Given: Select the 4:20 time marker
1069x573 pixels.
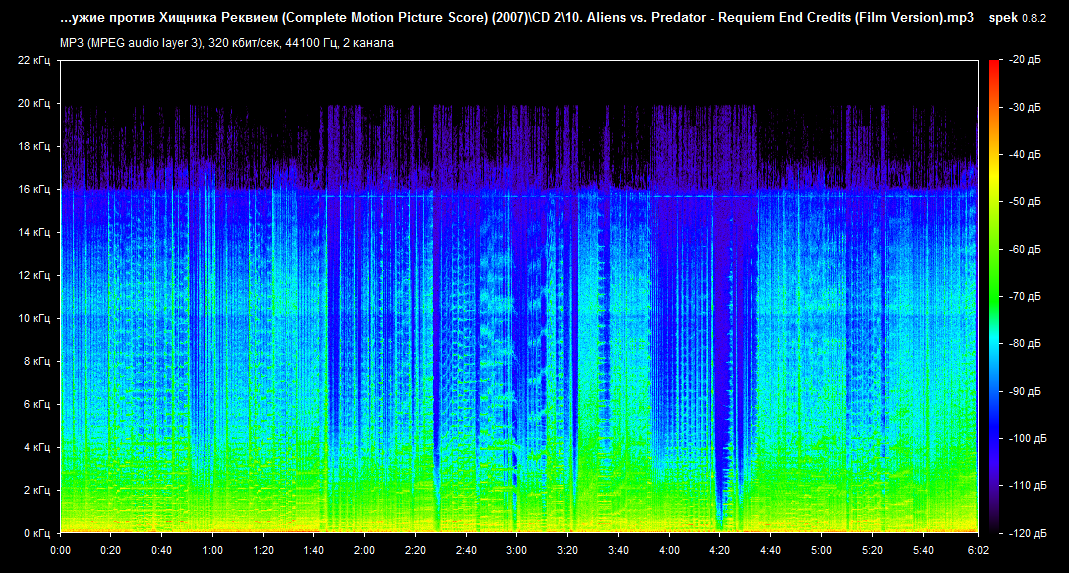Looking at the screenshot, I should [720, 550].
